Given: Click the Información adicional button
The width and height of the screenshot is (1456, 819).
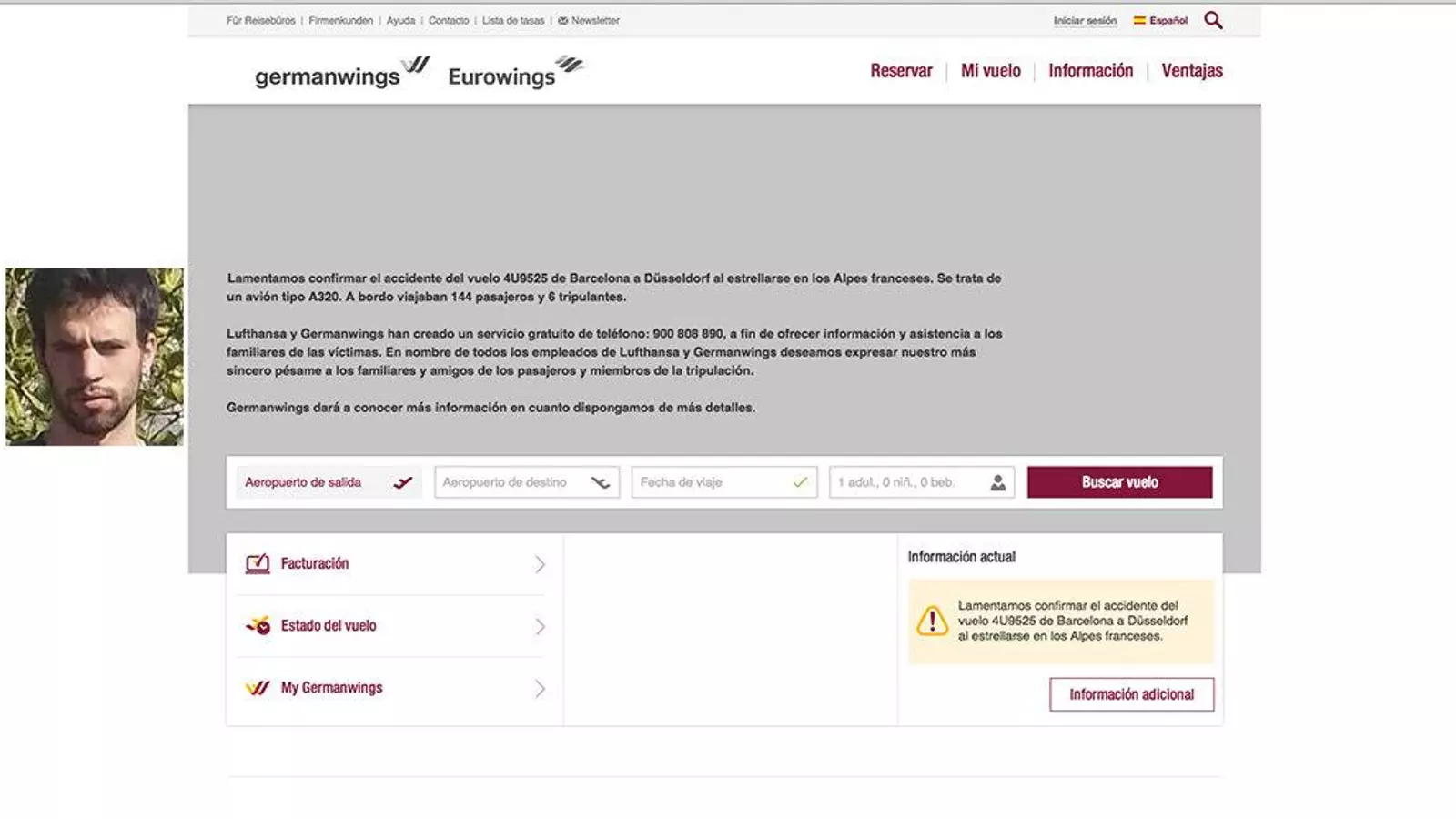Looking at the screenshot, I should pyautogui.click(x=1131, y=694).
